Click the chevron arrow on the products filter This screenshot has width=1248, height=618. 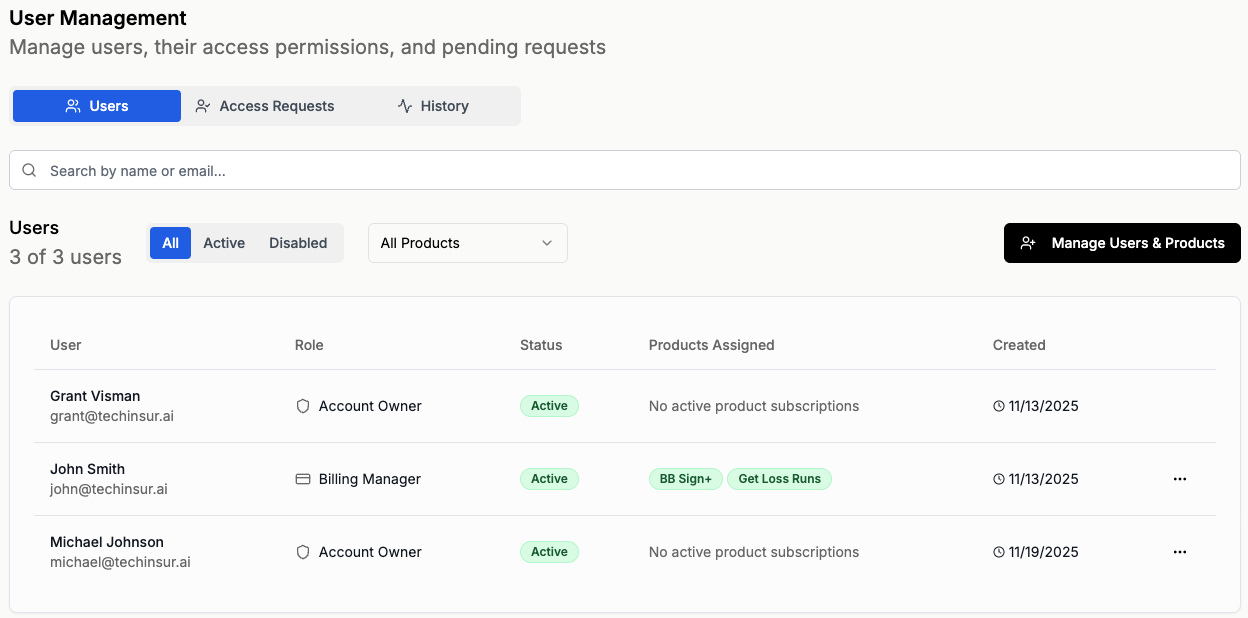coord(547,243)
